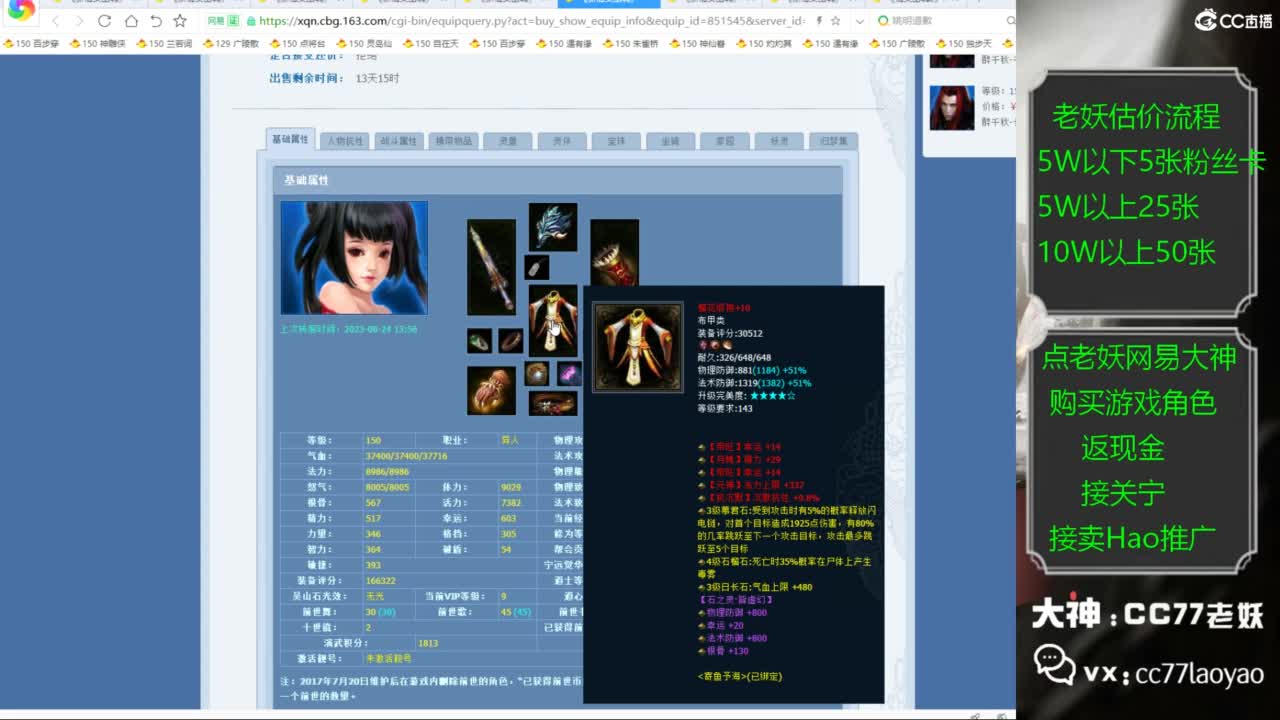Open the '150 自在天' bookmark
This screenshot has height=720, width=1280.
(430, 44)
